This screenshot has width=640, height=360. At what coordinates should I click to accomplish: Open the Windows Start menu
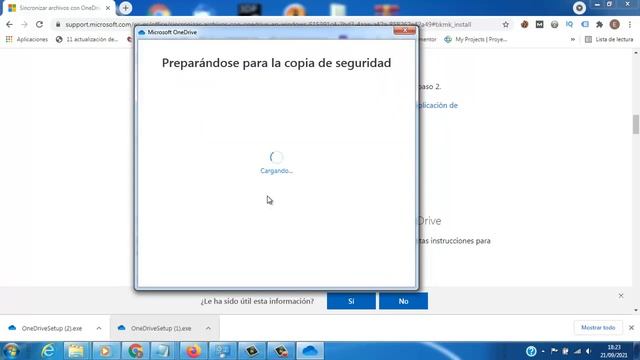(11, 351)
